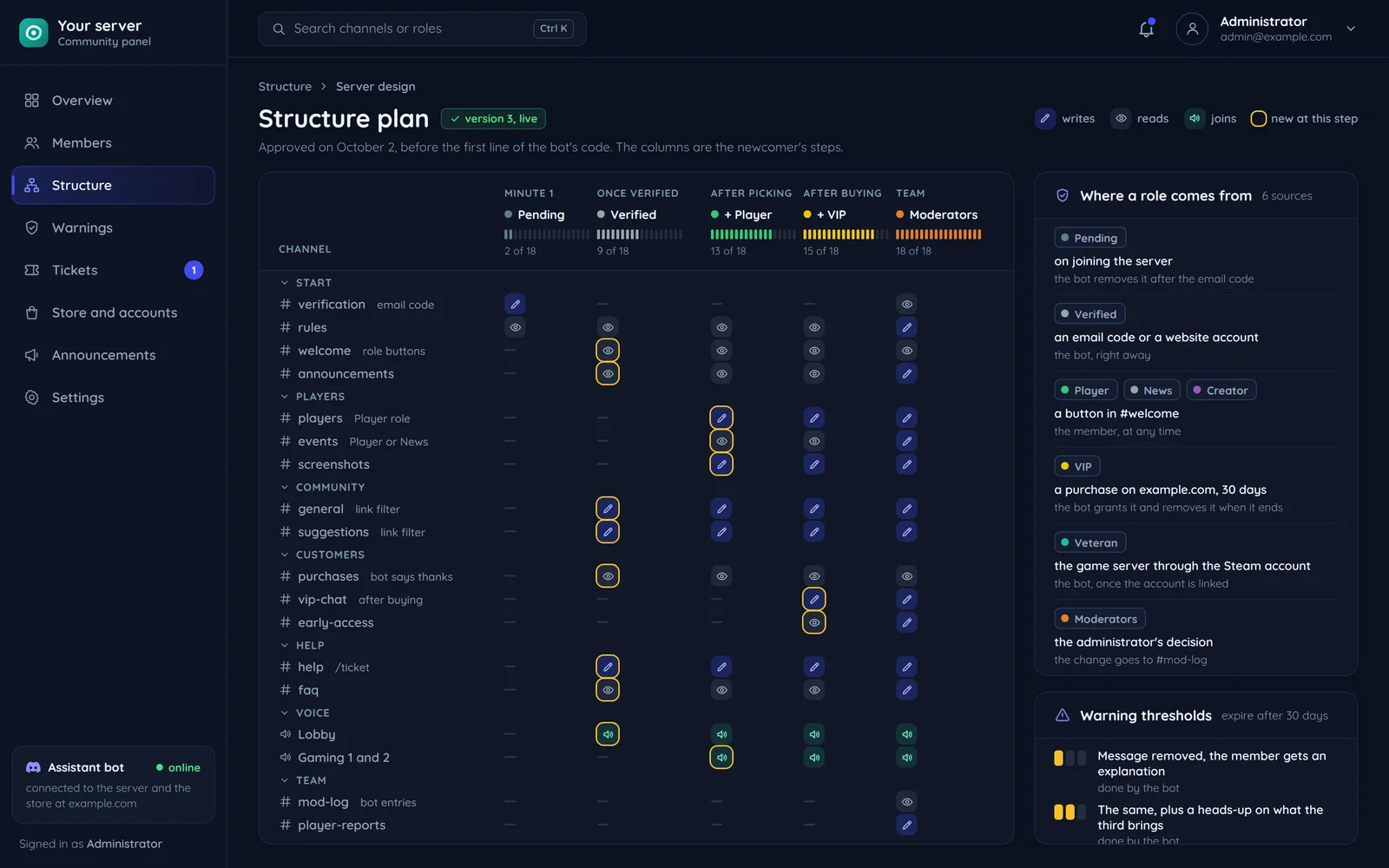
Task: Click the writes pencil in the verification Pending column
Action: click(x=515, y=304)
